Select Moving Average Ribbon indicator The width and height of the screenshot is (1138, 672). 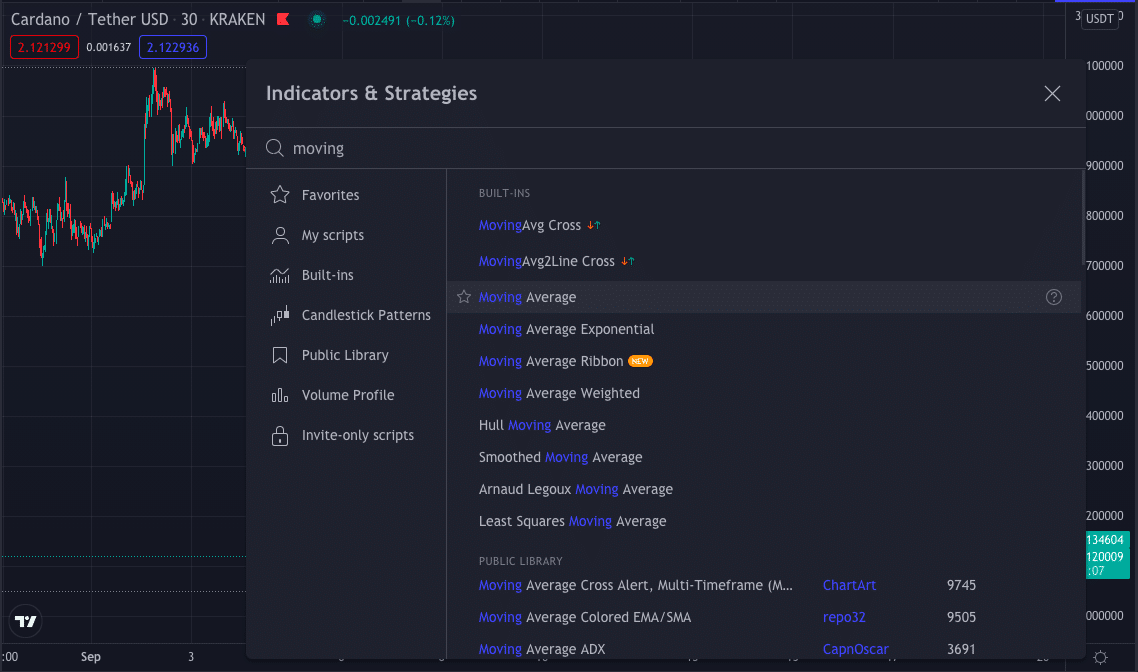[551, 361]
